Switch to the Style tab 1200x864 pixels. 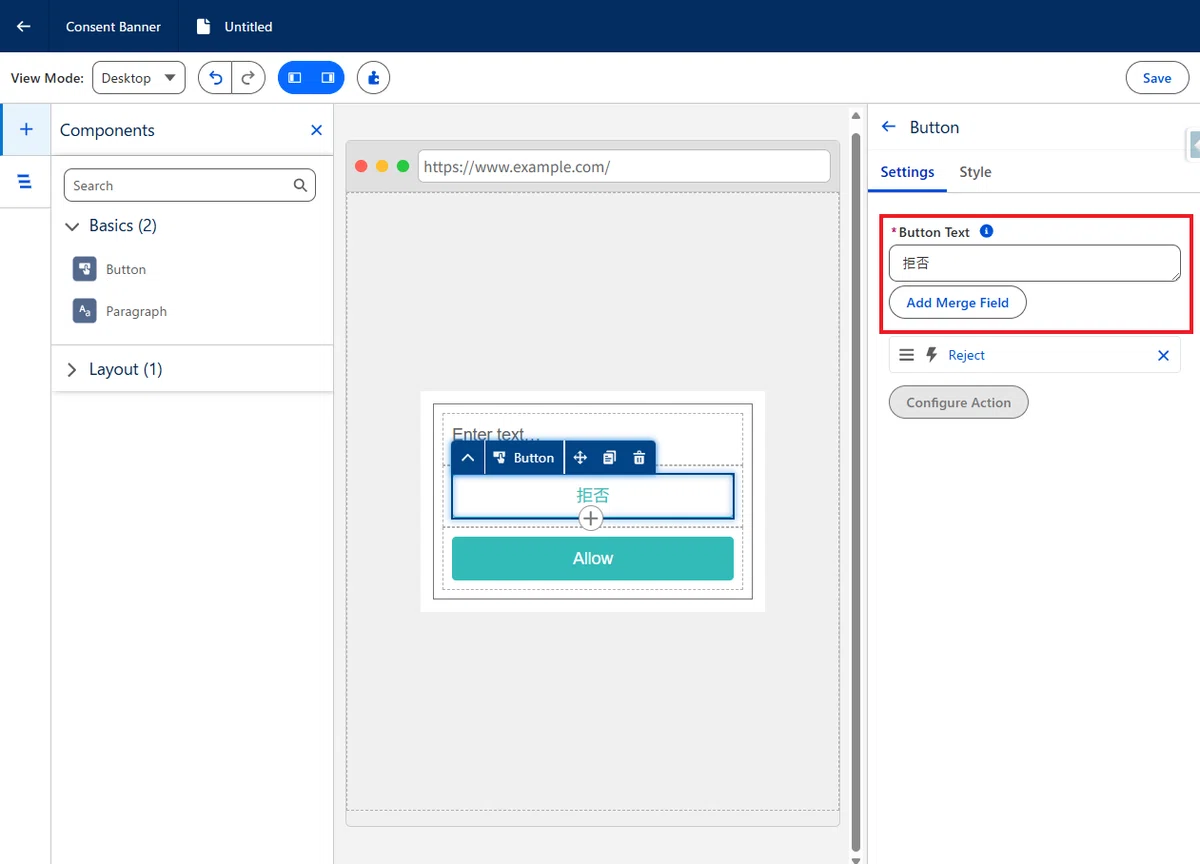[x=975, y=172]
